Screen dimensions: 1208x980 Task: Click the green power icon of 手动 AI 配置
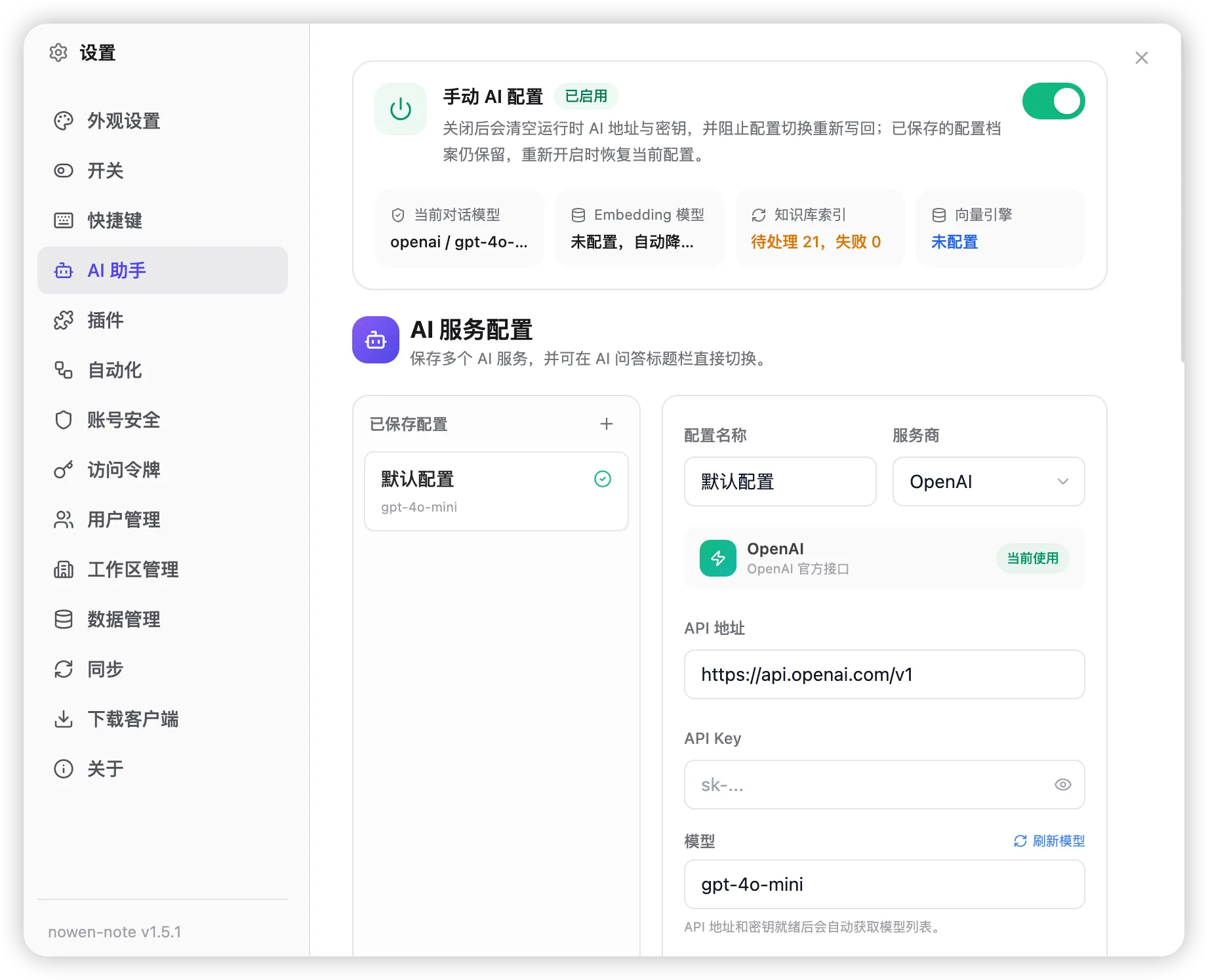401,109
